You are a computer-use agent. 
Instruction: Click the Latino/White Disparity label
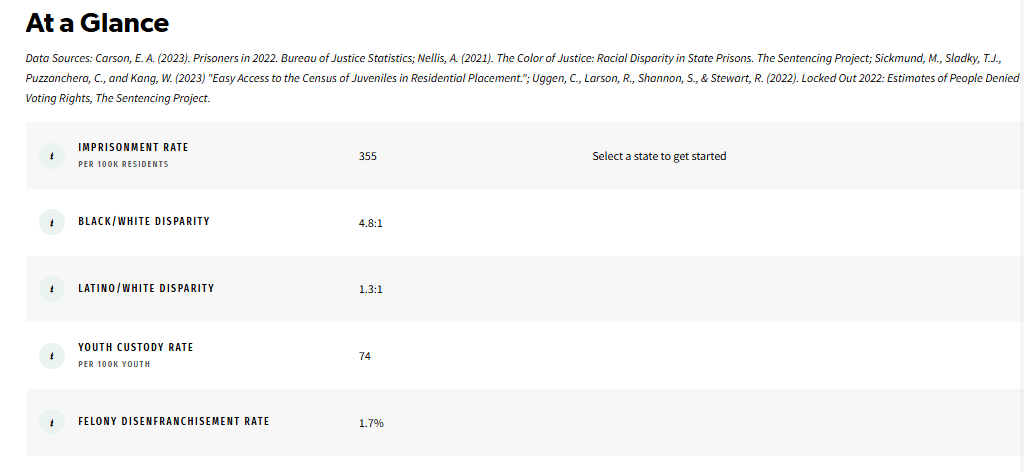pos(146,289)
